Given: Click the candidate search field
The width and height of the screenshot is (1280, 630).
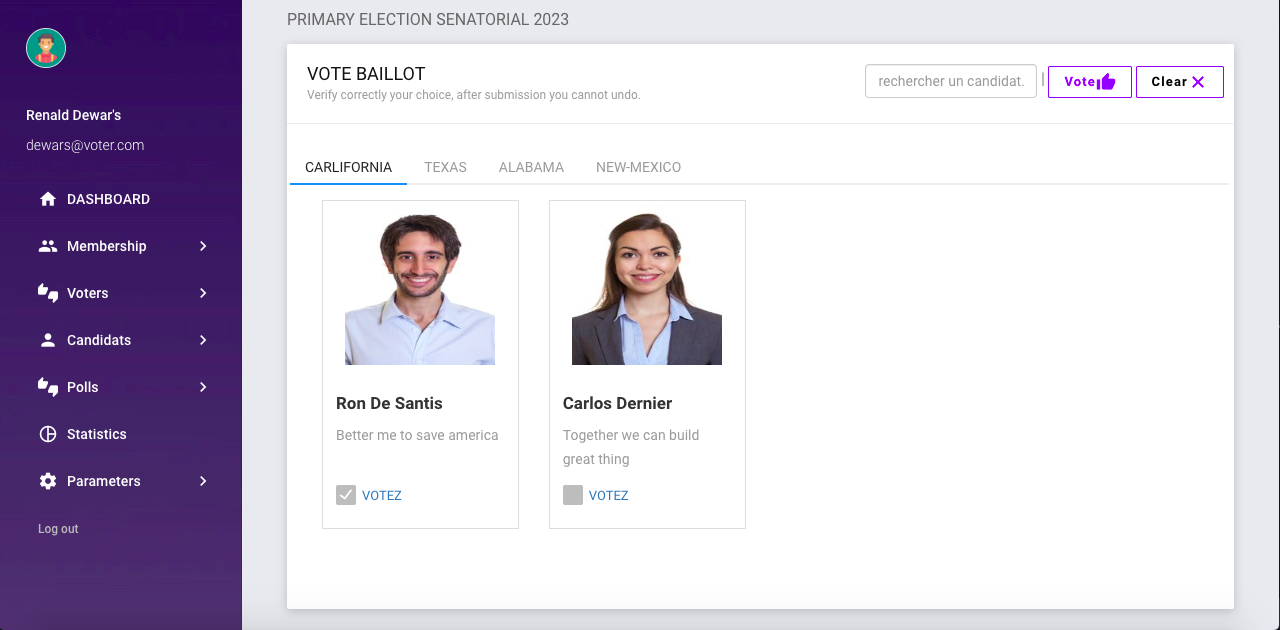Looking at the screenshot, I should click(x=950, y=81).
